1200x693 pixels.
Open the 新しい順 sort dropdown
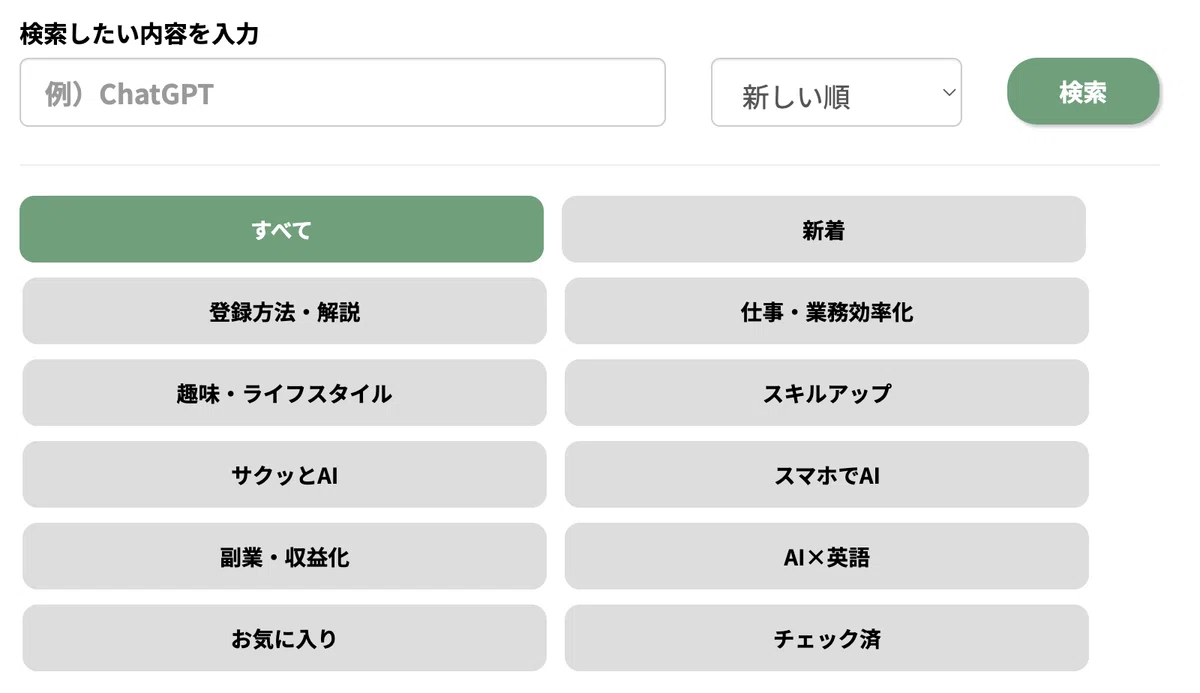tap(836, 92)
